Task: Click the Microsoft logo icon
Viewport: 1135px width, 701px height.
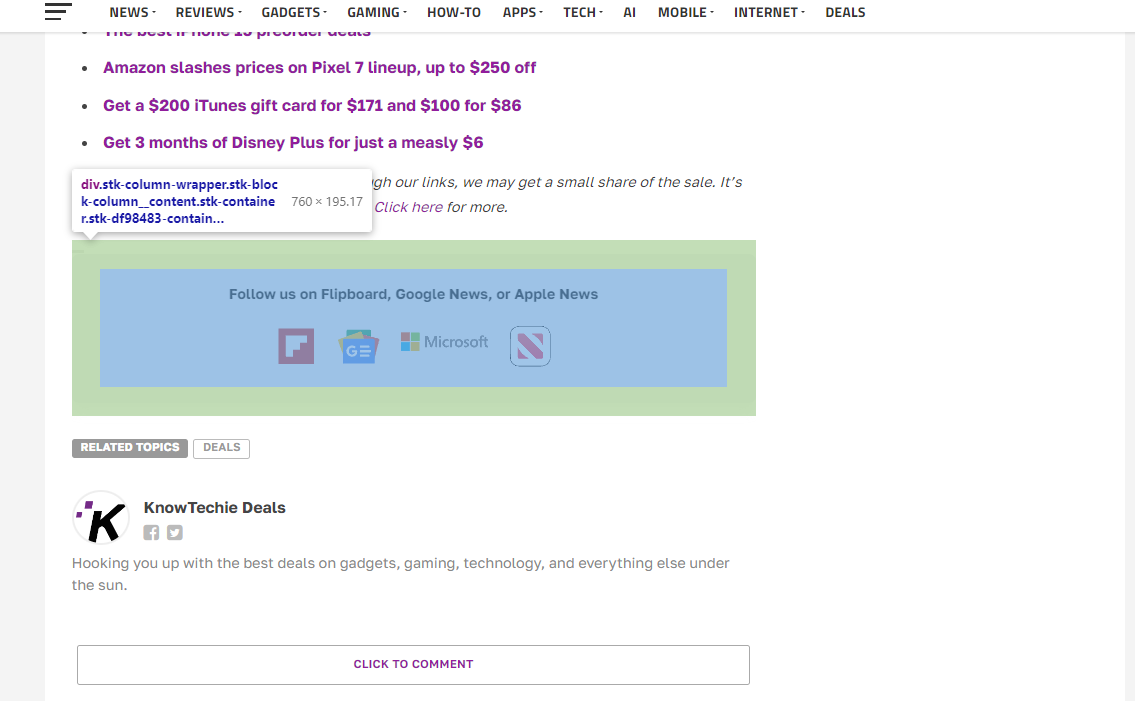Action: pyautogui.click(x=444, y=342)
